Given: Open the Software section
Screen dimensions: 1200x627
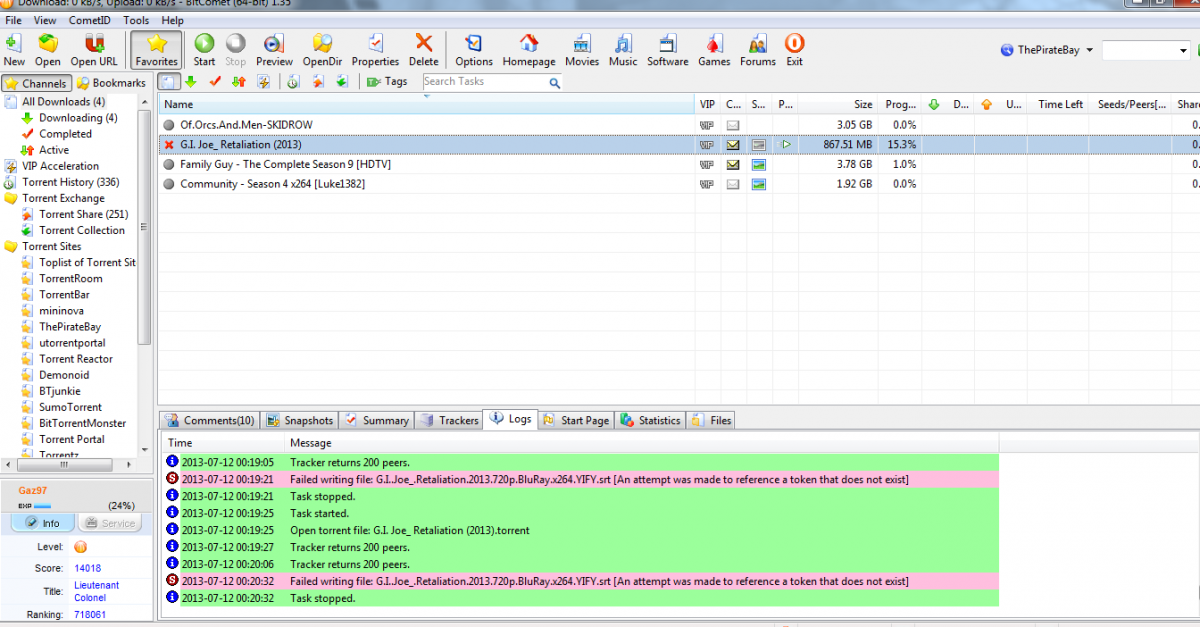Looking at the screenshot, I should 667,49.
